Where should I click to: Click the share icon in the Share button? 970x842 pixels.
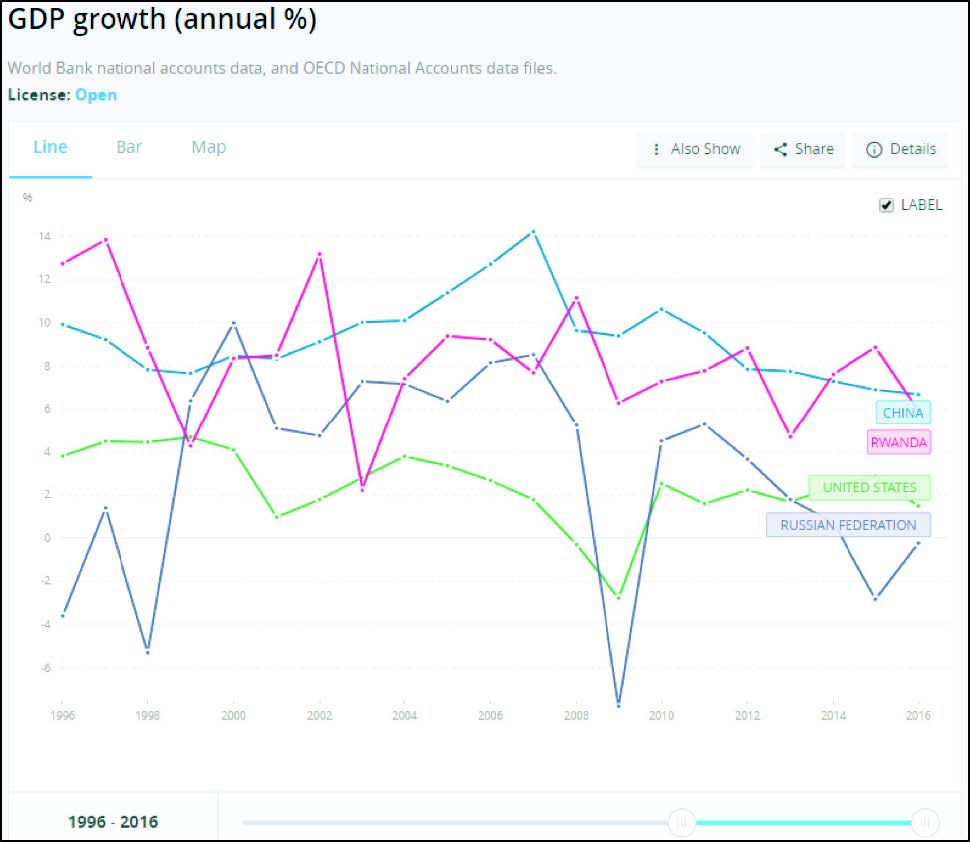click(x=781, y=149)
